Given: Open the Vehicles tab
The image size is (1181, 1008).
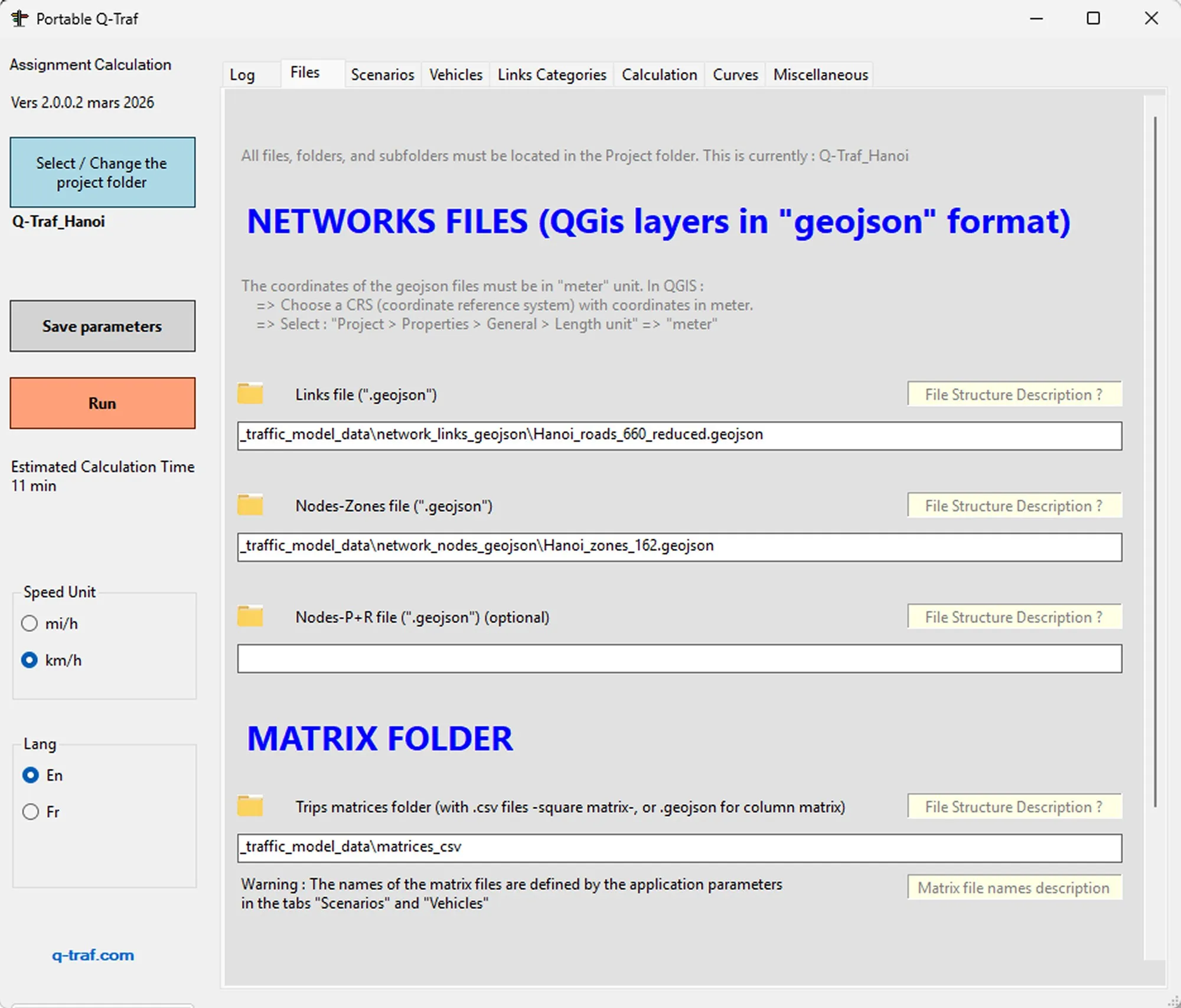Looking at the screenshot, I should (x=455, y=74).
